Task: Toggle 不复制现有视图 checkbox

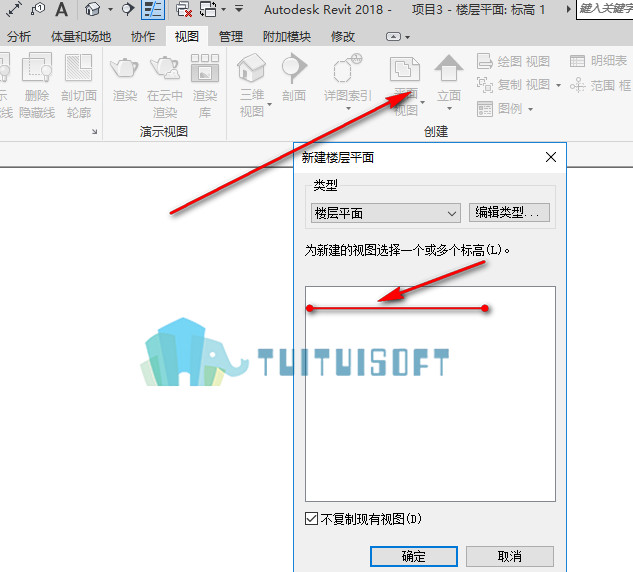Action: 311,518
